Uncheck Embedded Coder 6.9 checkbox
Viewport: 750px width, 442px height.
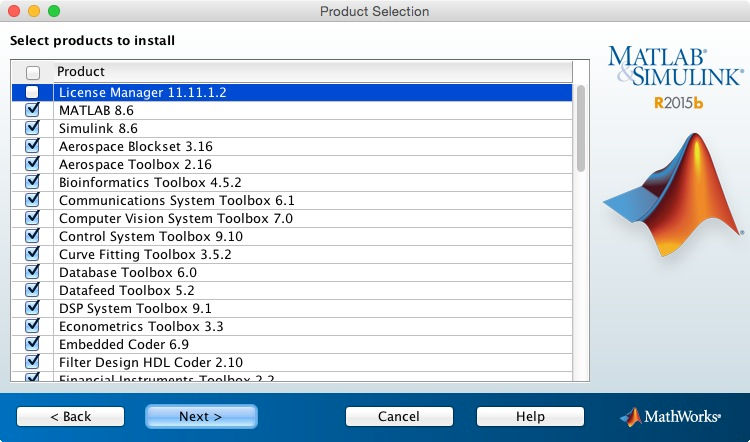click(x=32, y=344)
